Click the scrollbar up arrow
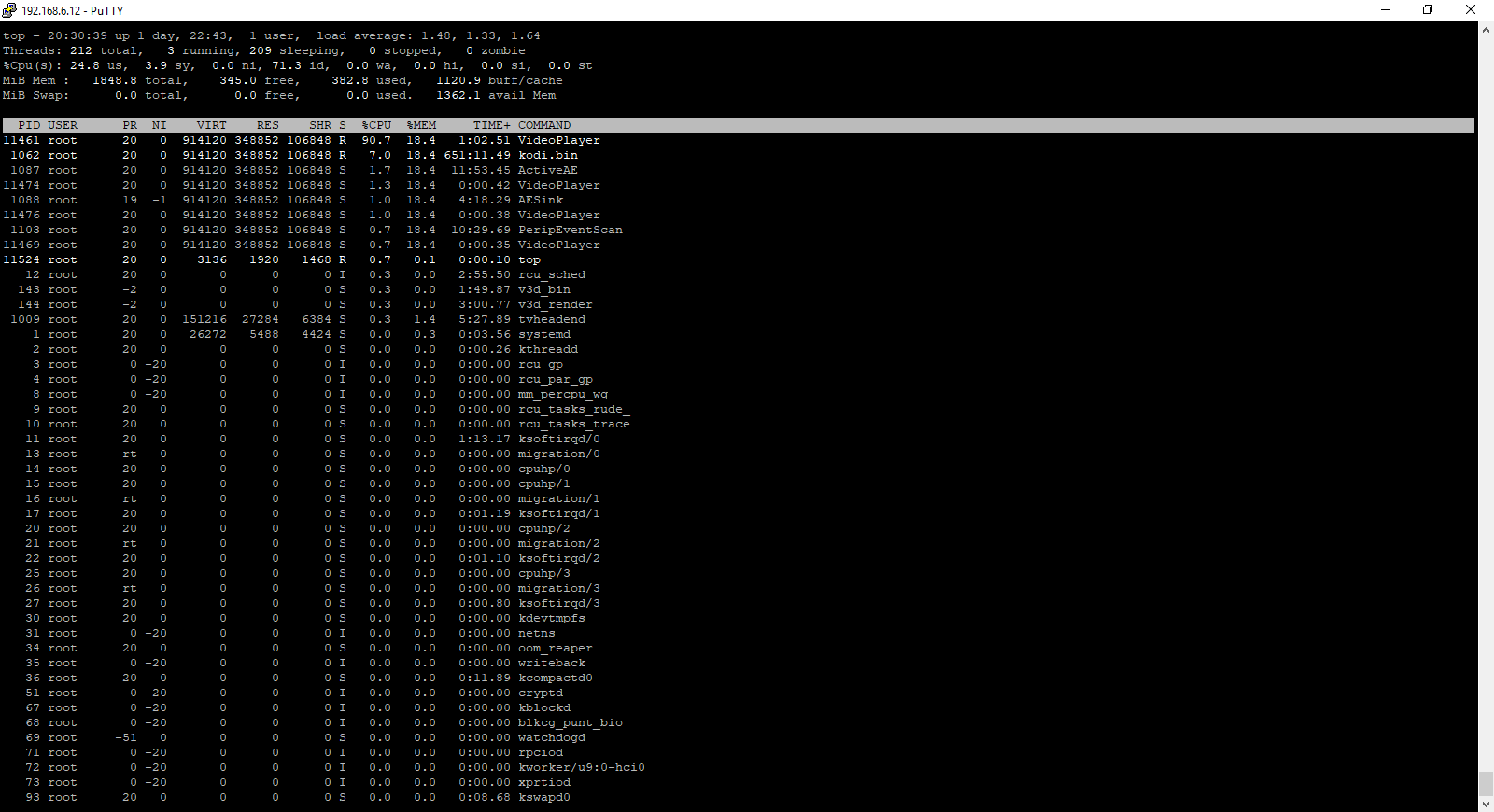This screenshot has height=812, width=1494. [1486, 30]
